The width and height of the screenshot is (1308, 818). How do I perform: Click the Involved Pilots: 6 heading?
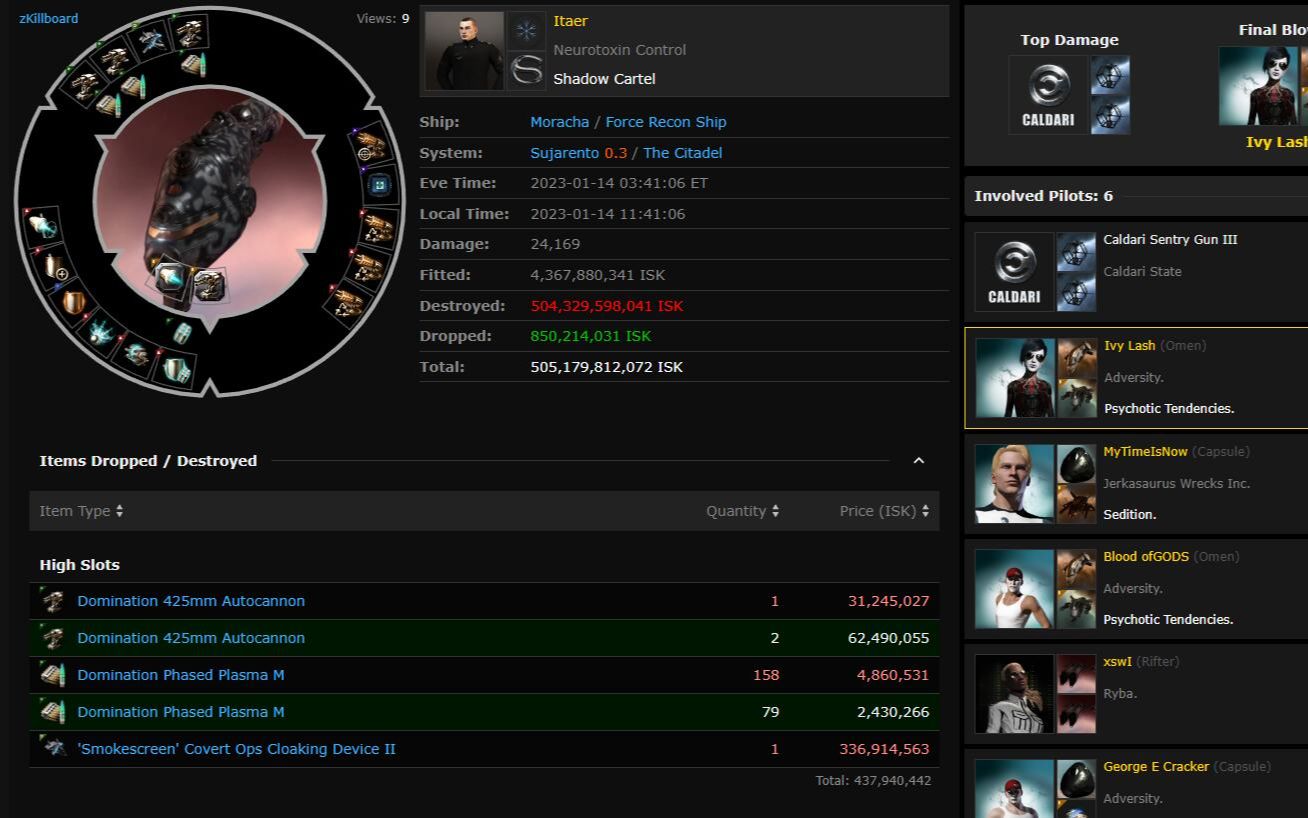pyautogui.click(x=1044, y=196)
